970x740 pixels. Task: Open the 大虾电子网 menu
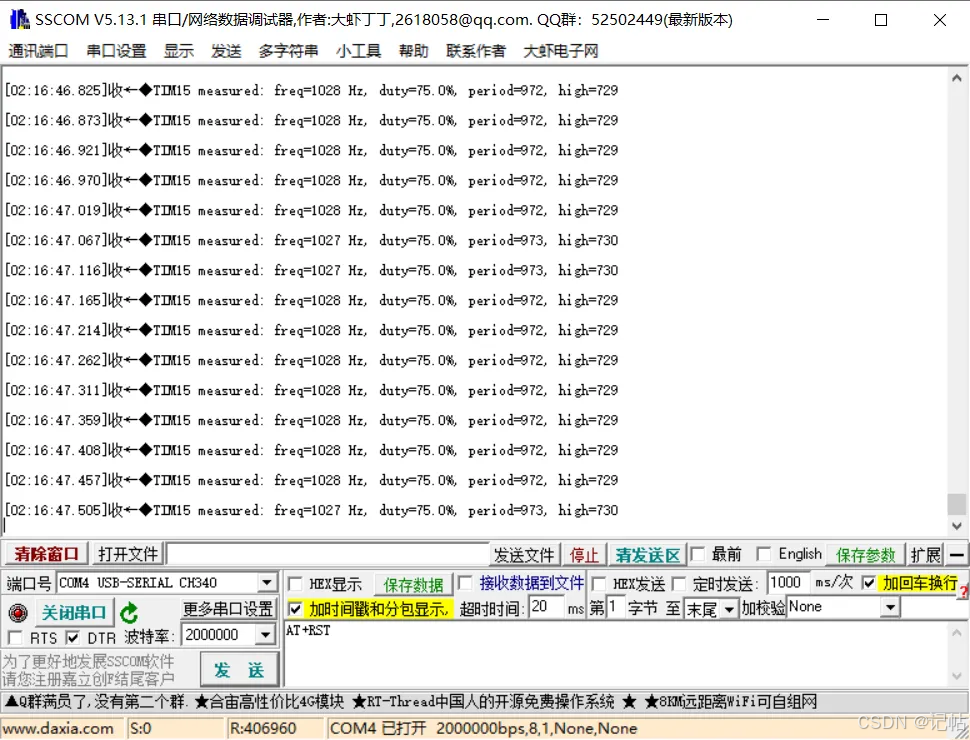click(561, 51)
